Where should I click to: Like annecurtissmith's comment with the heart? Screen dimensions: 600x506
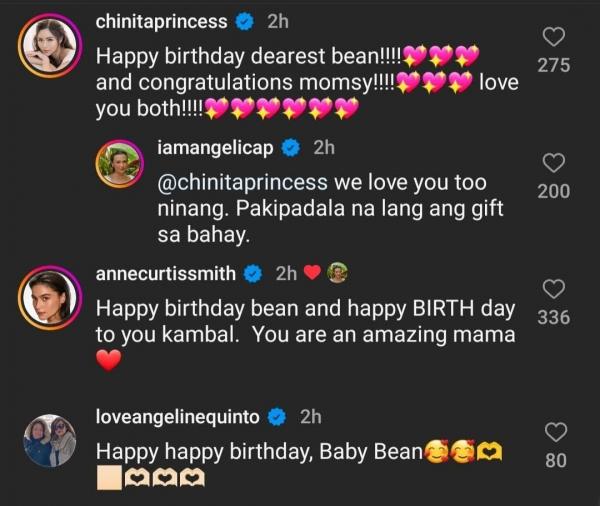pos(553,289)
